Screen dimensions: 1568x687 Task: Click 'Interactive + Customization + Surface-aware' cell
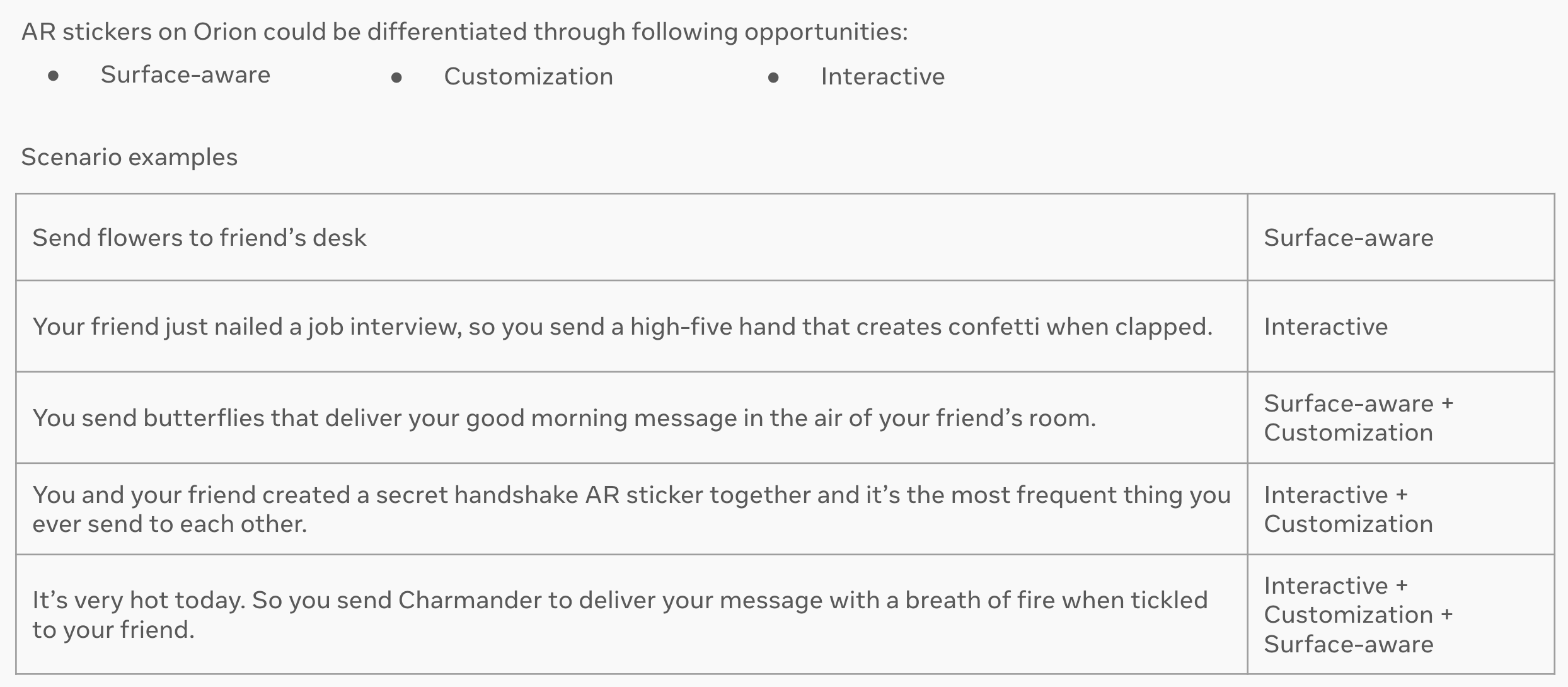point(1401,615)
